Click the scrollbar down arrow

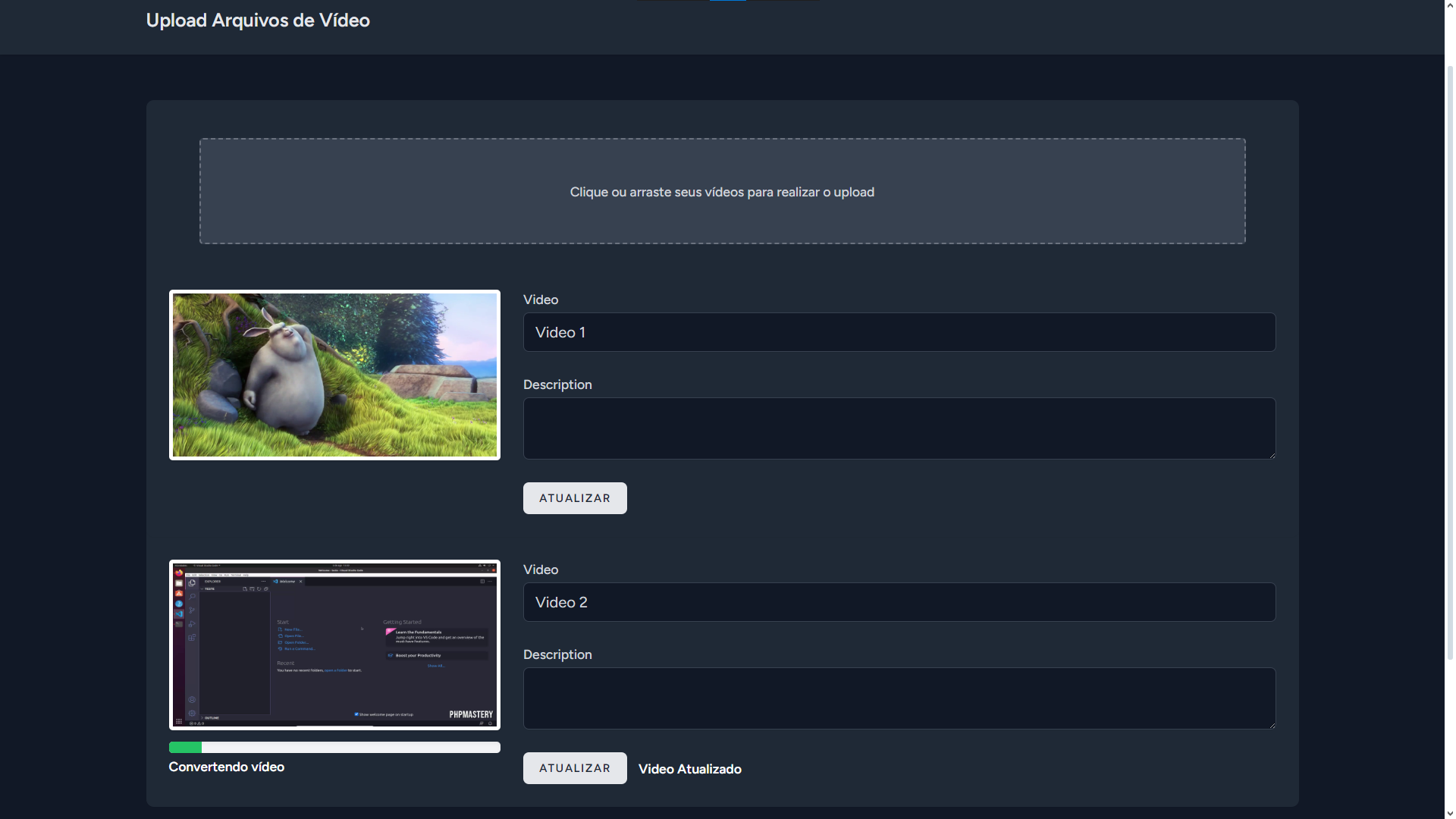tap(1450, 814)
